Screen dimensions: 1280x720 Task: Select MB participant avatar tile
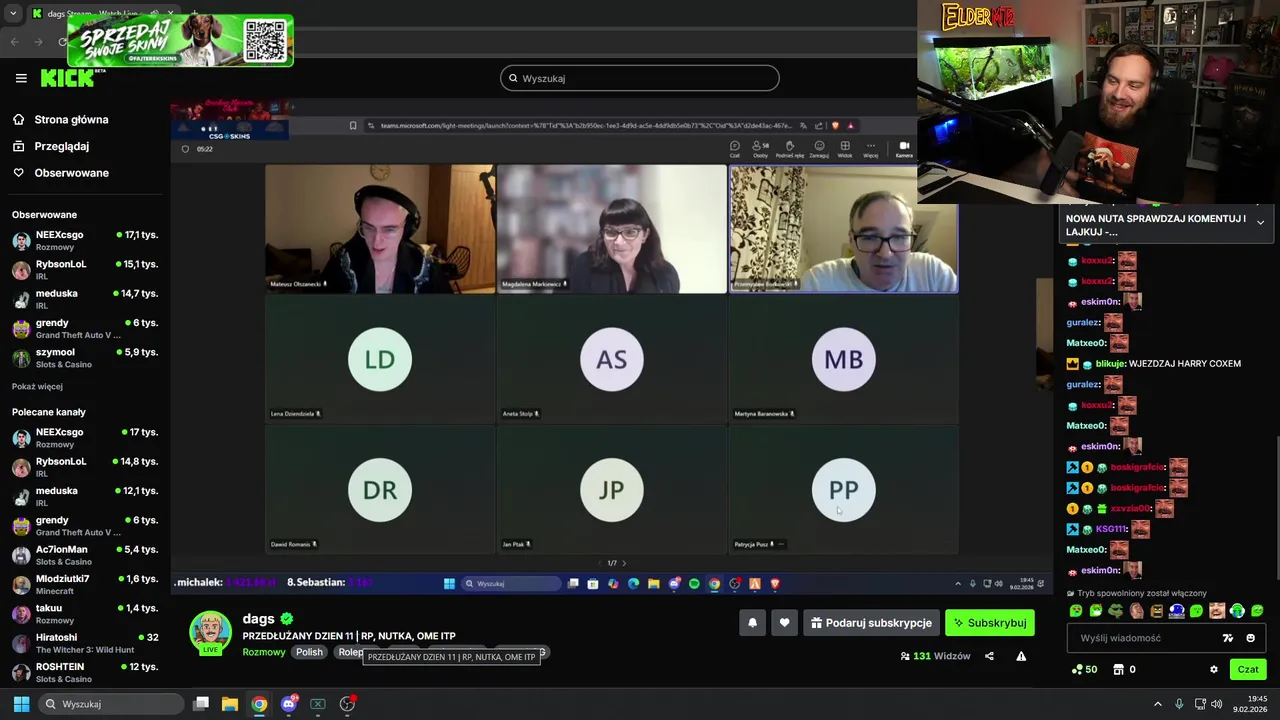(844, 359)
